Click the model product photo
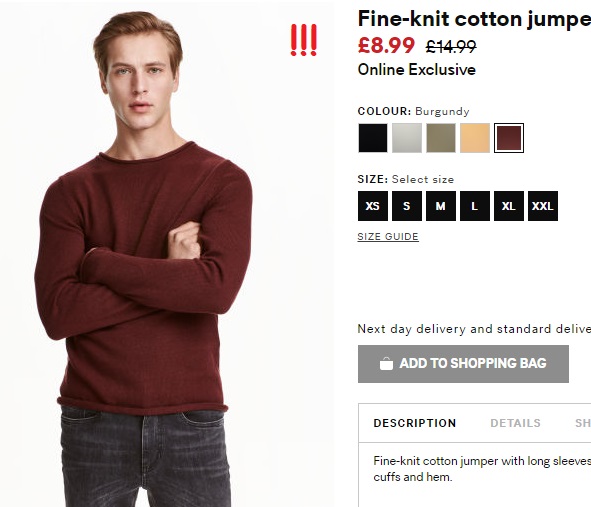The width and height of the screenshot is (591, 507). [x=167, y=254]
